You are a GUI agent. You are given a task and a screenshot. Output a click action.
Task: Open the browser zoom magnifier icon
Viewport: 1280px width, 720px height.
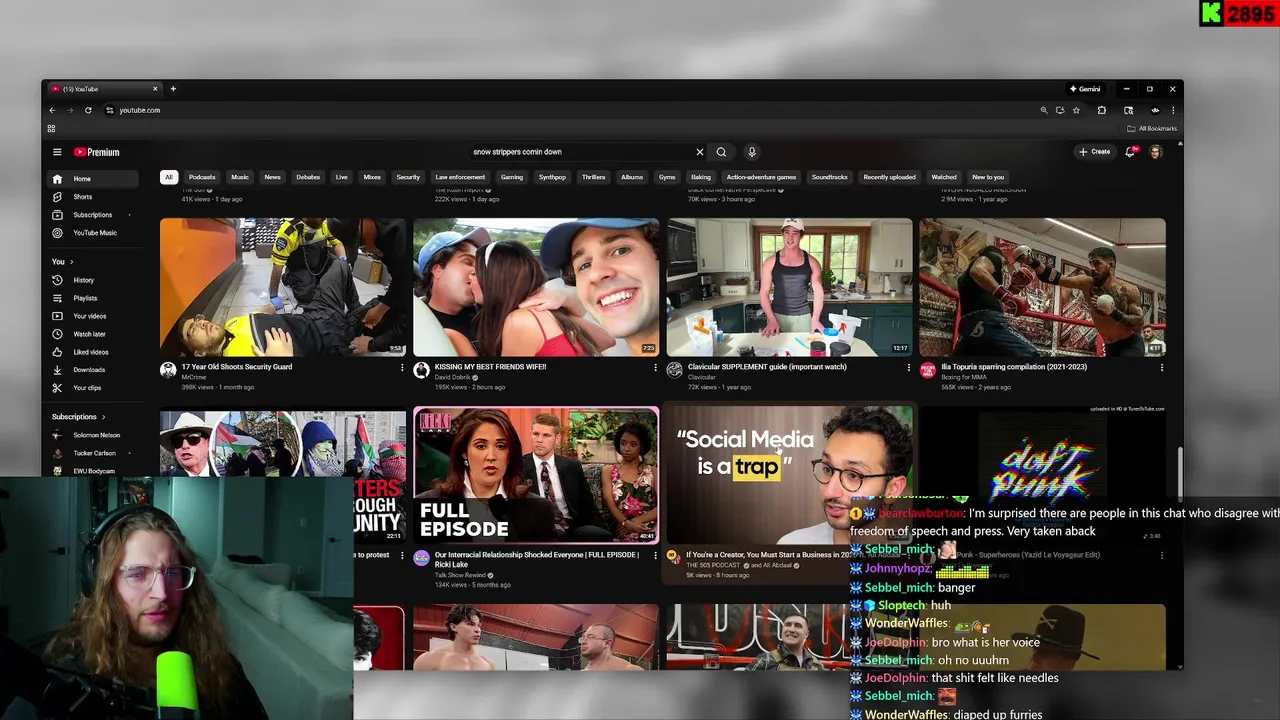coord(1043,110)
